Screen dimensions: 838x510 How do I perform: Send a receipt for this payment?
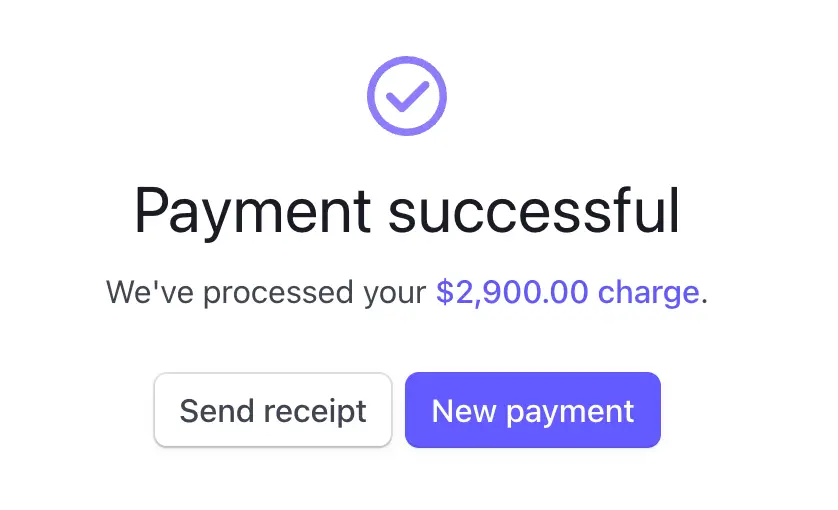pyautogui.click(x=273, y=410)
